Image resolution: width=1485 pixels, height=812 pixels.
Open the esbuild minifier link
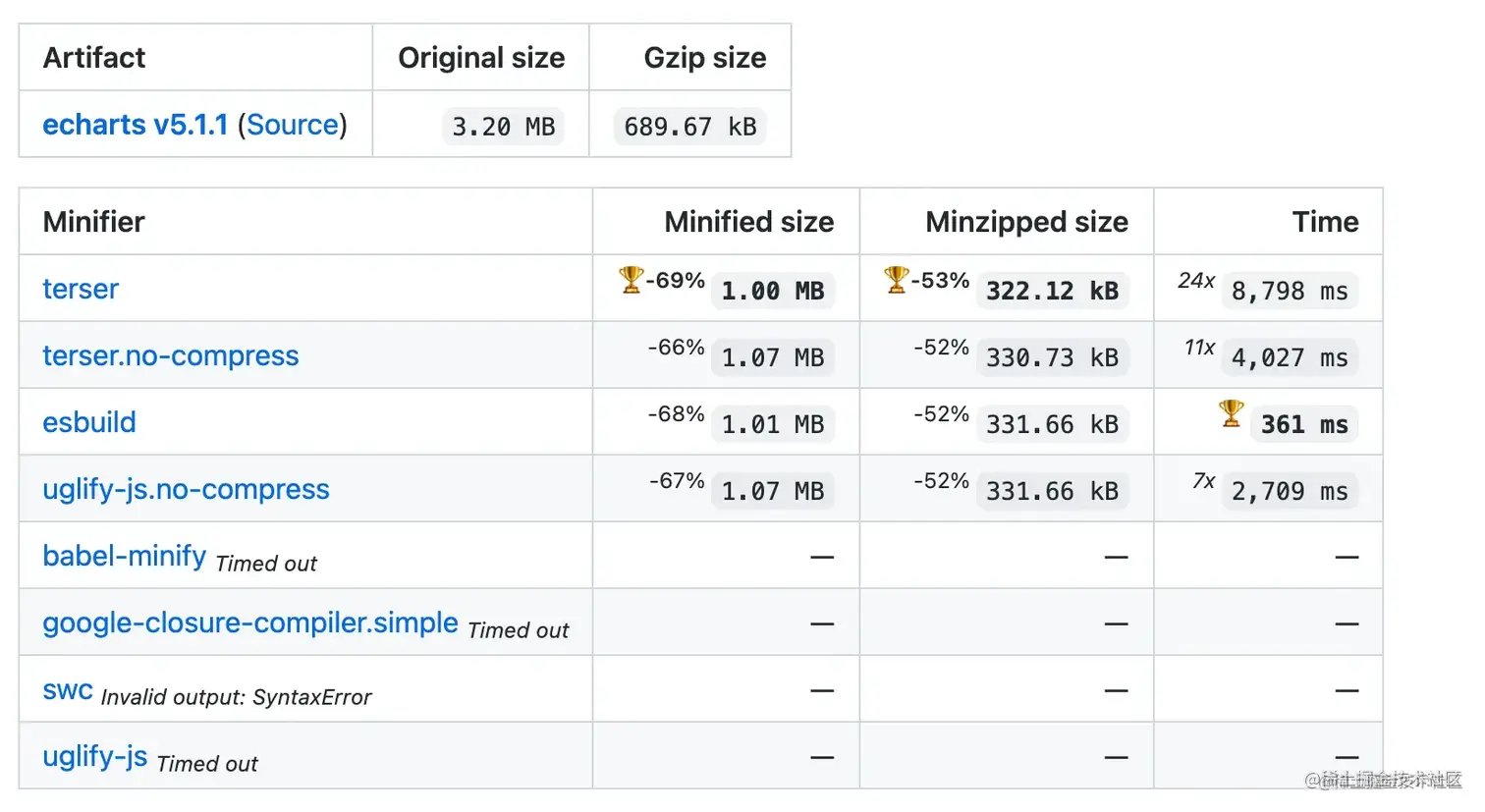(x=89, y=422)
